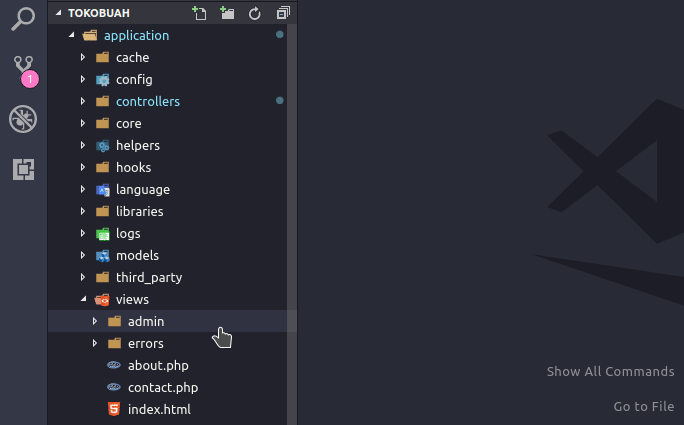684x425 pixels.
Task: Click the views folder icon
Action: pos(103,299)
